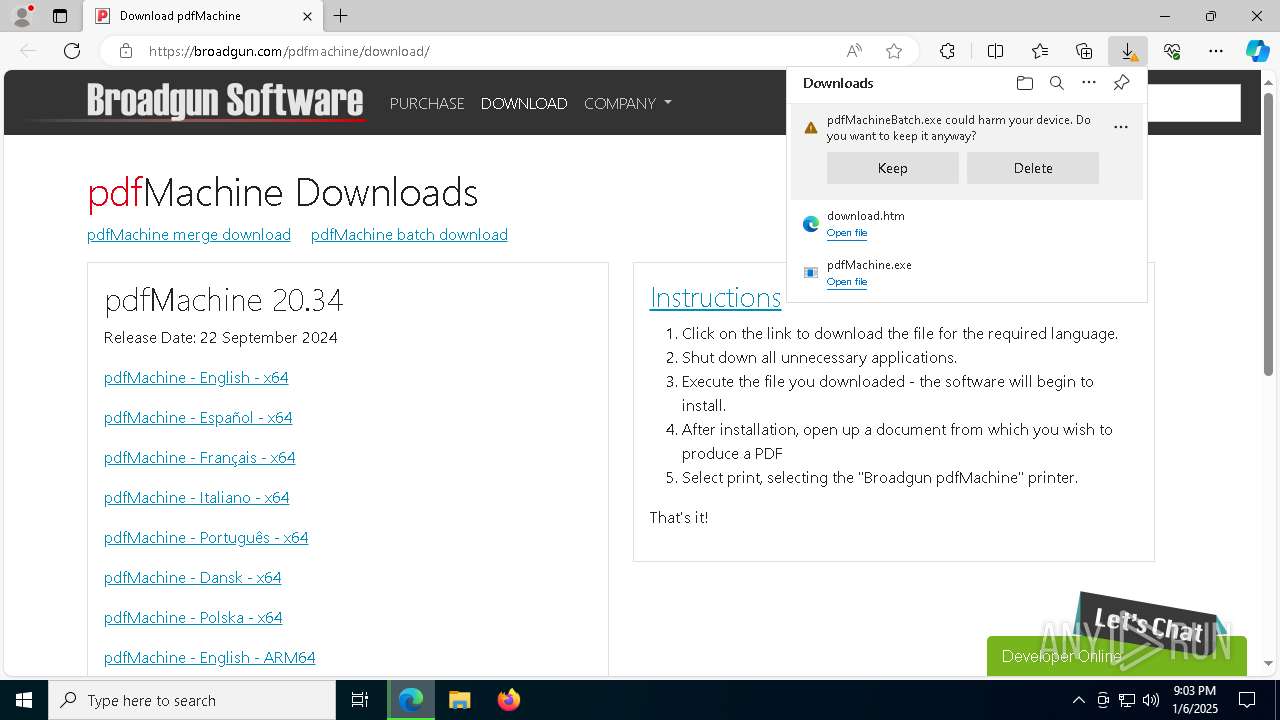Click the Instructions heading link
Image resolution: width=1280 pixels, height=720 pixels.
point(715,297)
